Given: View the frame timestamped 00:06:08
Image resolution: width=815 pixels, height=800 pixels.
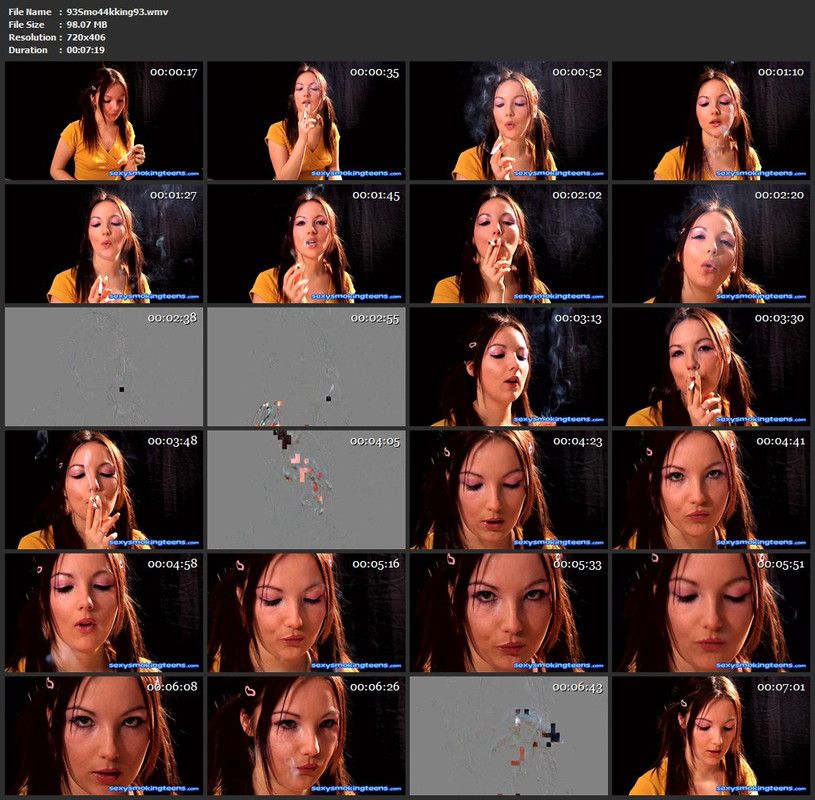Looking at the screenshot, I should tap(104, 736).
